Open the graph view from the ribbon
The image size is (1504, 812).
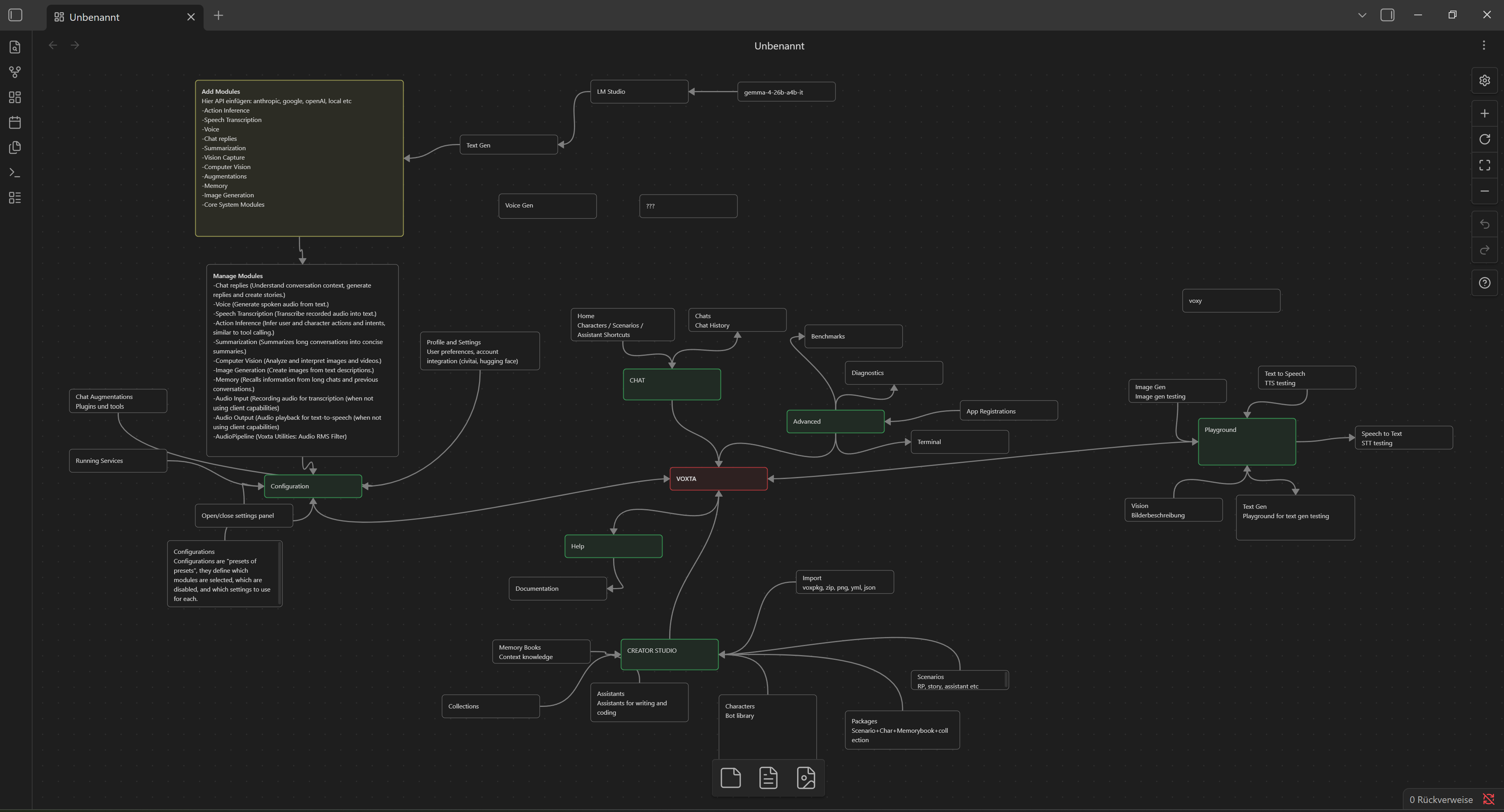tap(15, 72)
